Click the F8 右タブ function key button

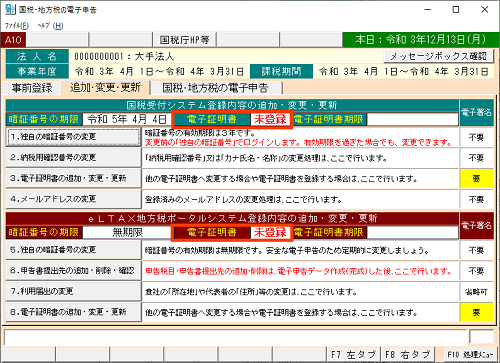coord(408,354)
